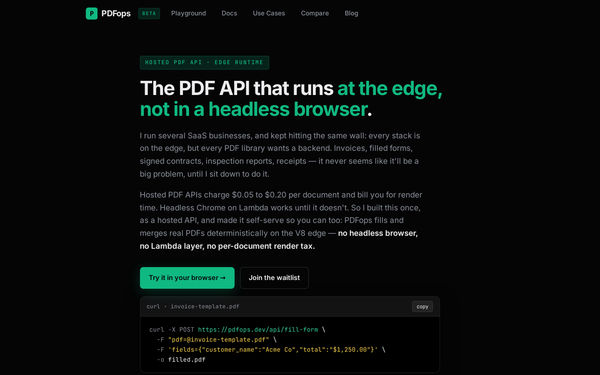The width and height of the screenshot is (600, 375).
Task: Copy the curl snippet with copy button
Action: (422, 307)
